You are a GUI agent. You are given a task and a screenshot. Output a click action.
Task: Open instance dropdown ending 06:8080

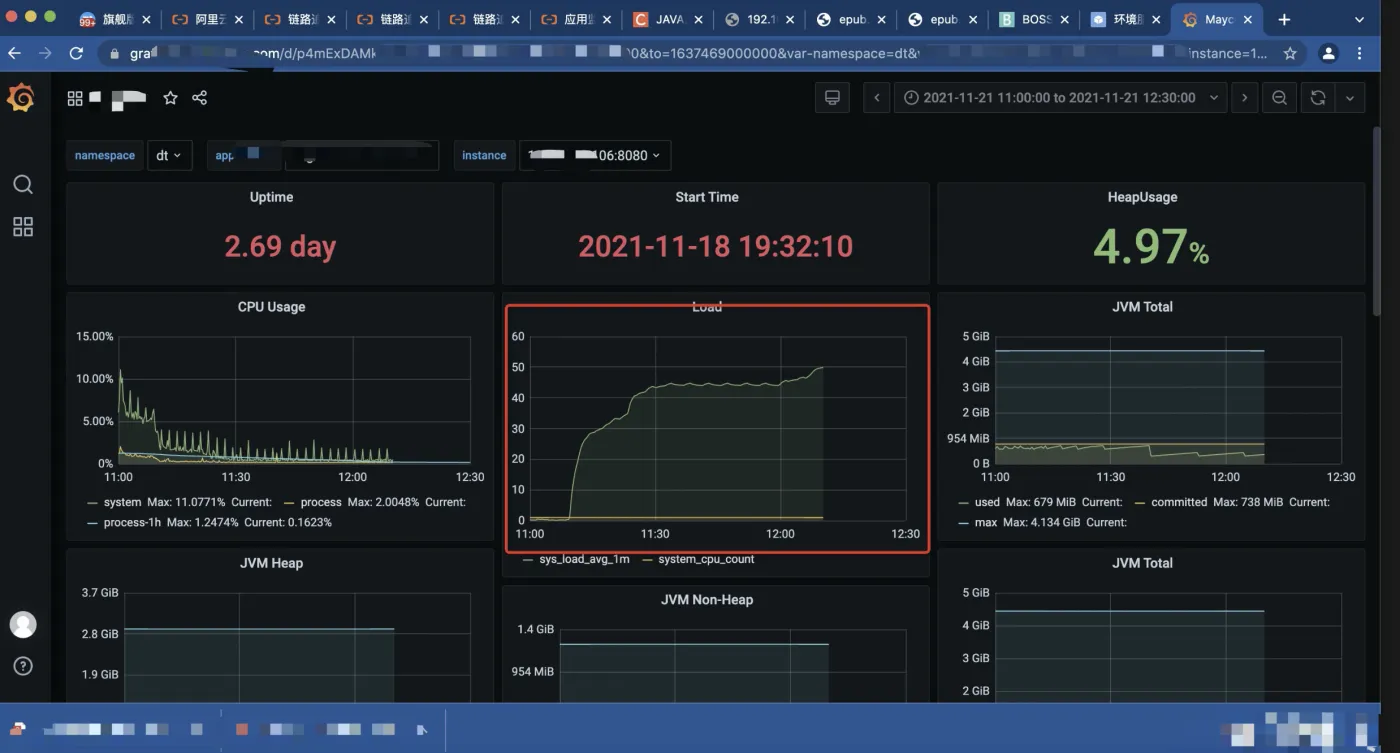[594, 155]
